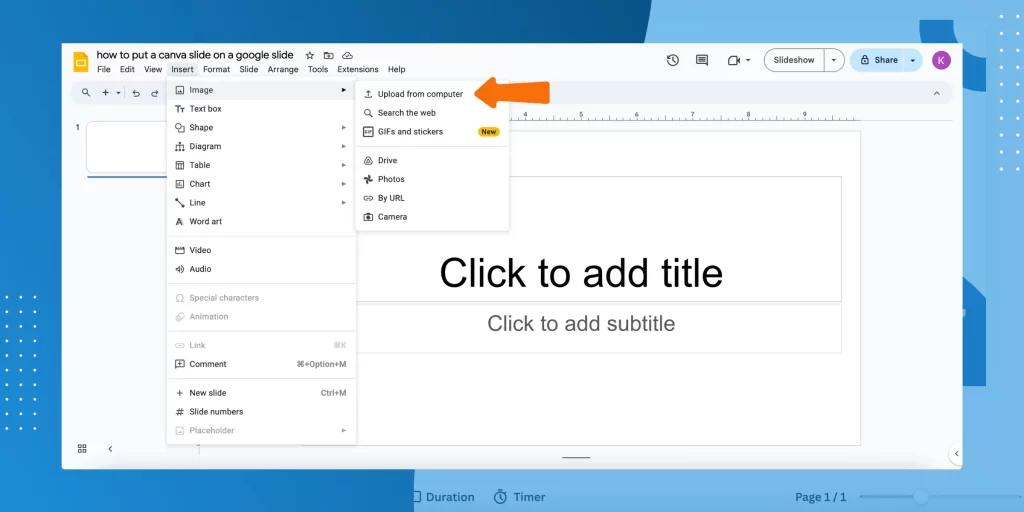Open the meeting camera dropdown arrow
Image resolution: width=1024 pixels, height=512 pixels.
(748, 60)
